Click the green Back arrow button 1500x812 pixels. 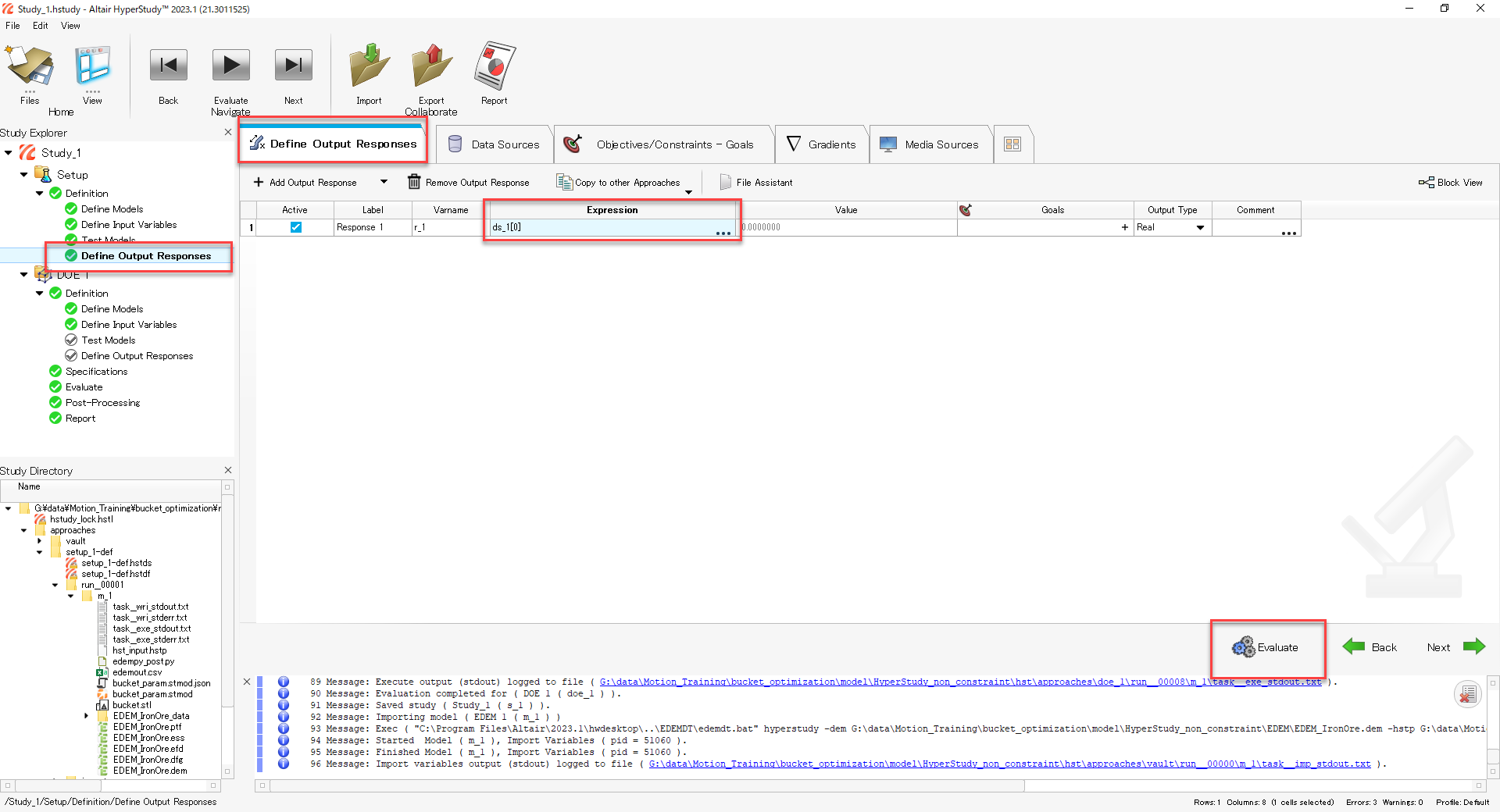tap(1370, 646)
